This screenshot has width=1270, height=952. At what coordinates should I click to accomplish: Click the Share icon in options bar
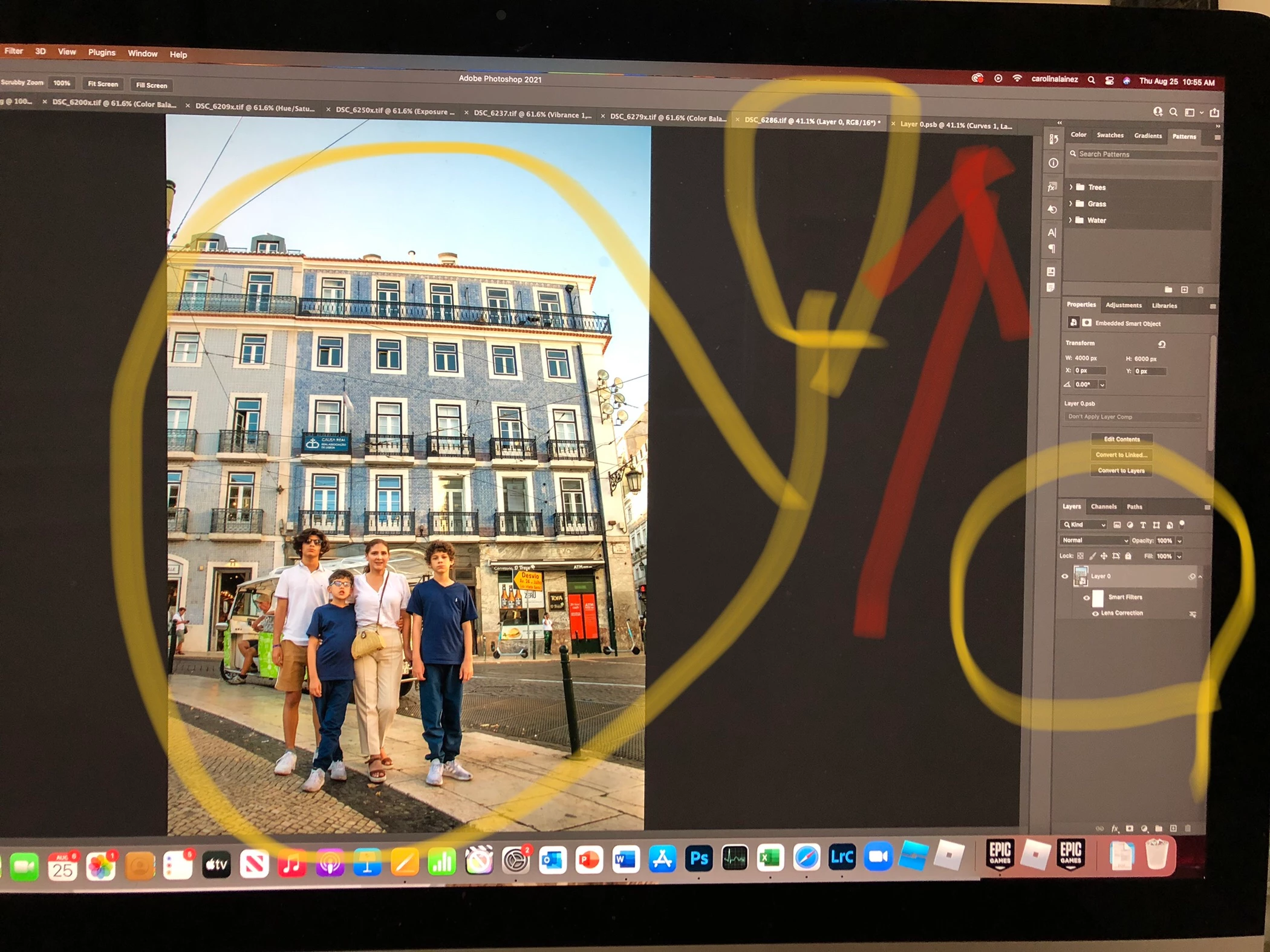pos(1214,112)
